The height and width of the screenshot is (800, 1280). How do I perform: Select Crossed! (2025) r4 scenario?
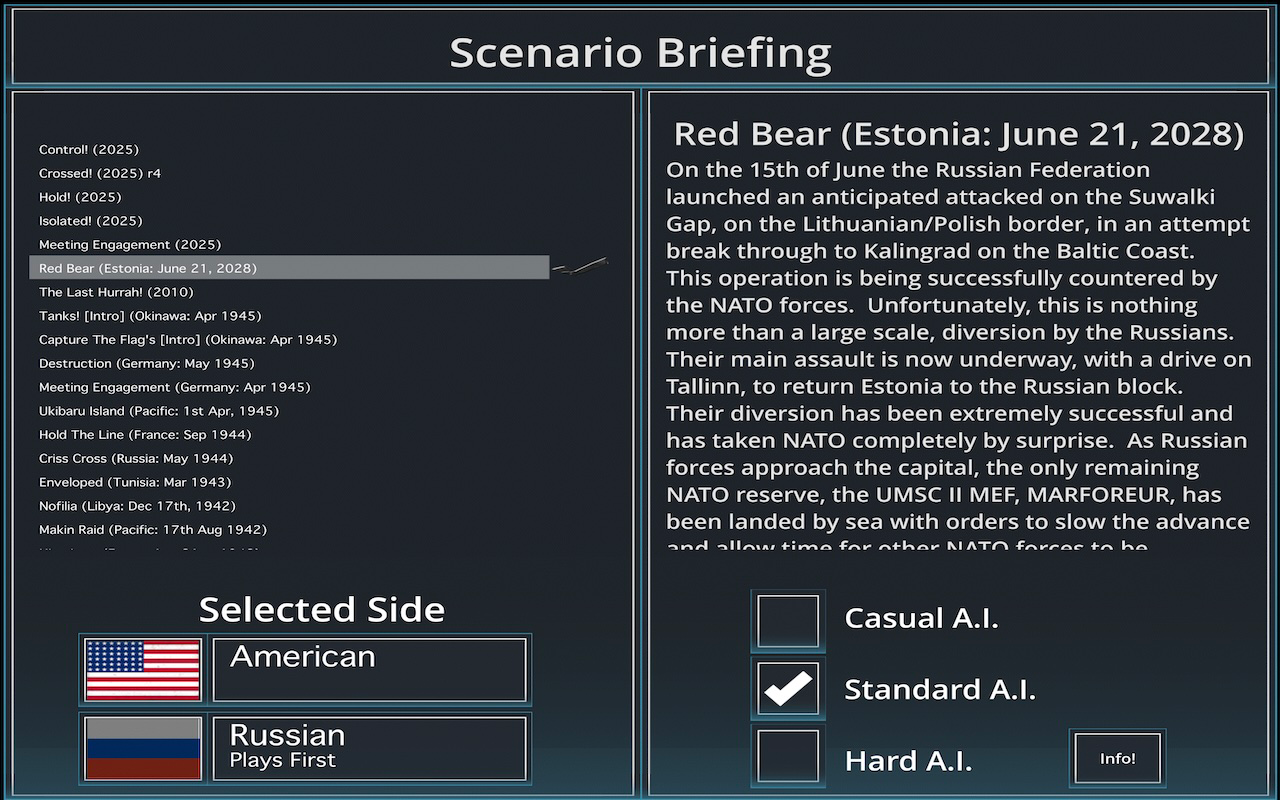coord(100,174)
